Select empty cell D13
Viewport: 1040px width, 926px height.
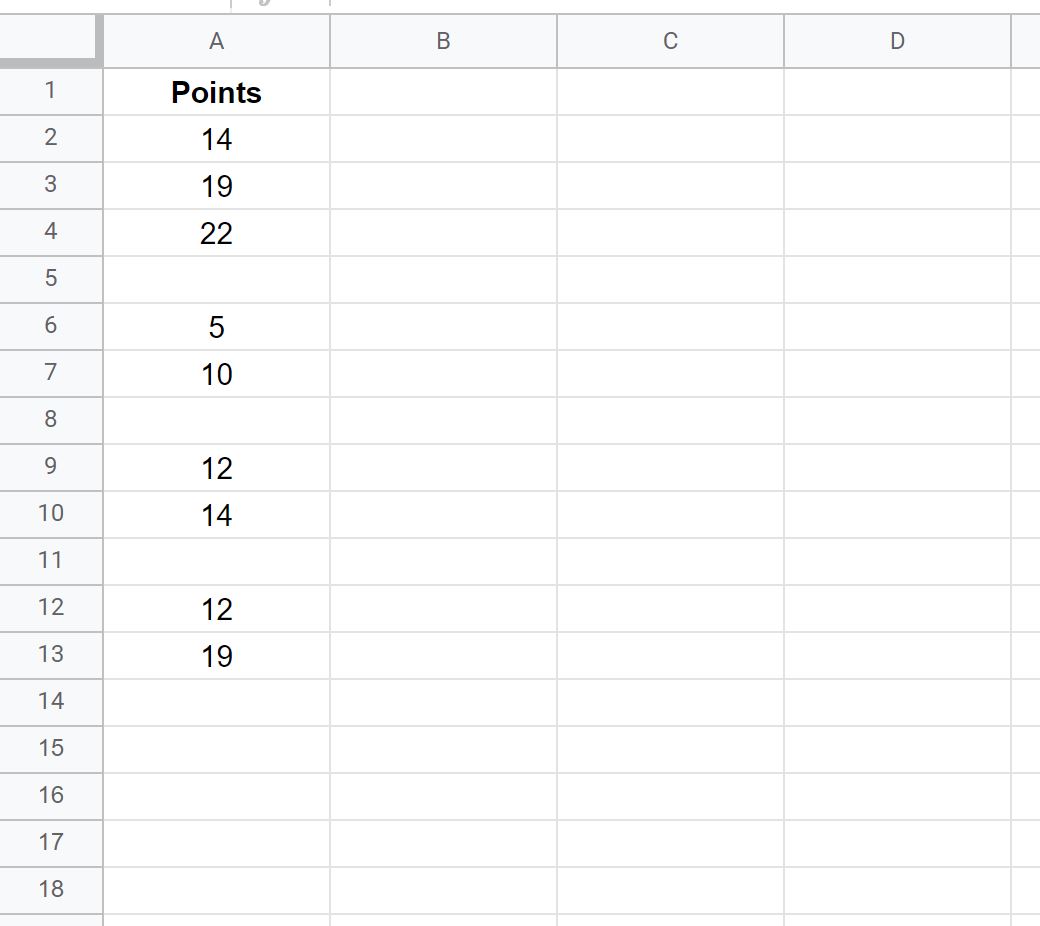tap(897, 655)
